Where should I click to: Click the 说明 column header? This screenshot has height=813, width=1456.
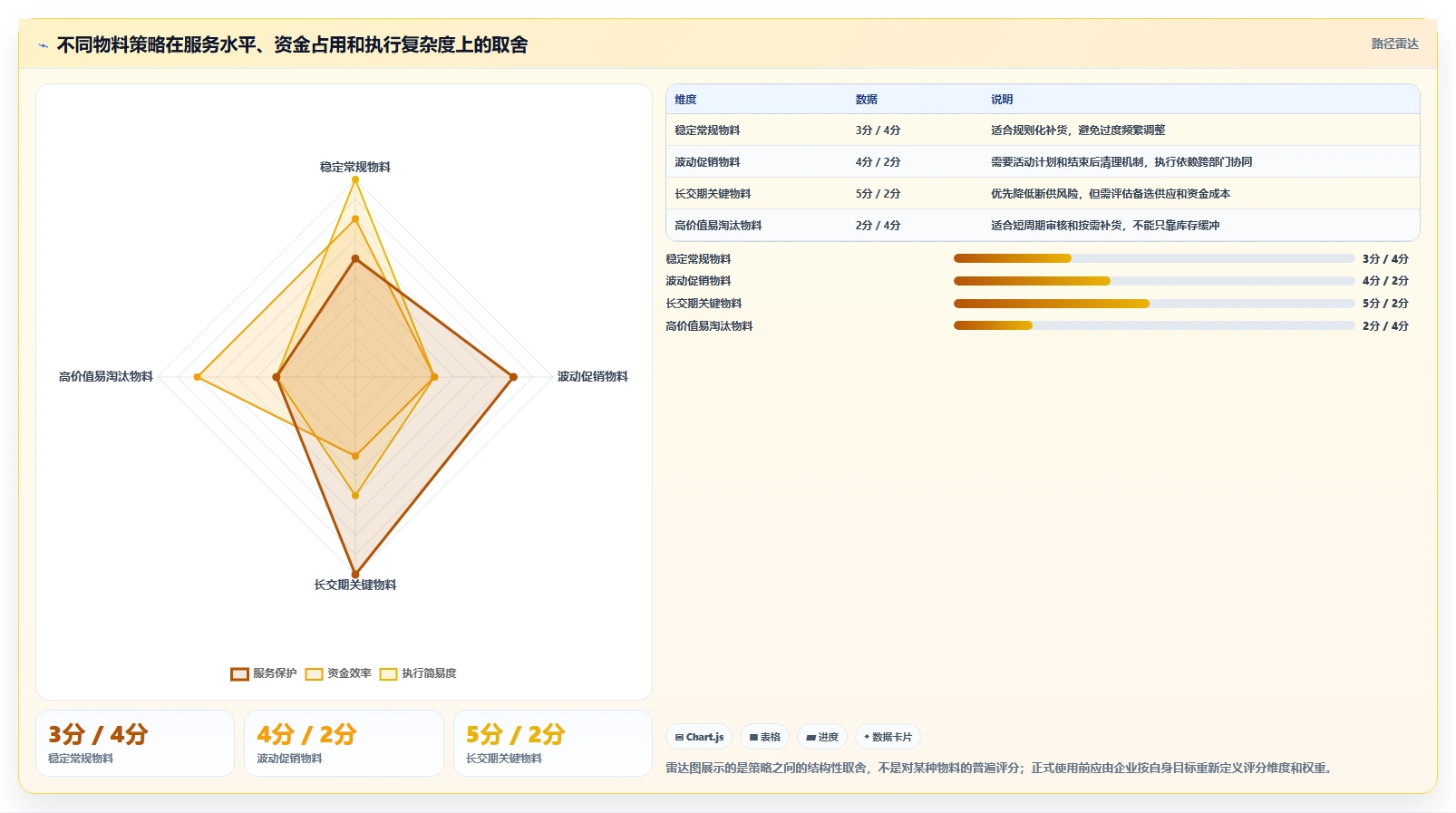(1001, 100)
